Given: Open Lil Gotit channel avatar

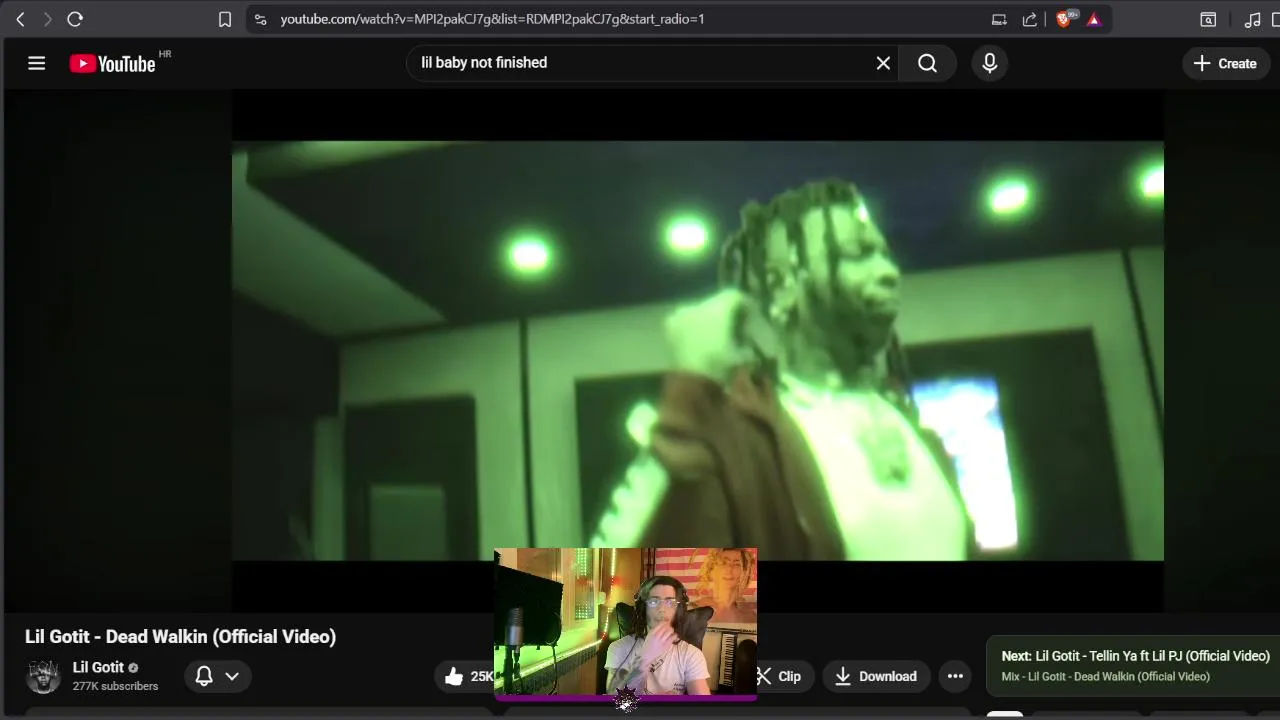Looking at the screenshot, I should tap(43, 676).
